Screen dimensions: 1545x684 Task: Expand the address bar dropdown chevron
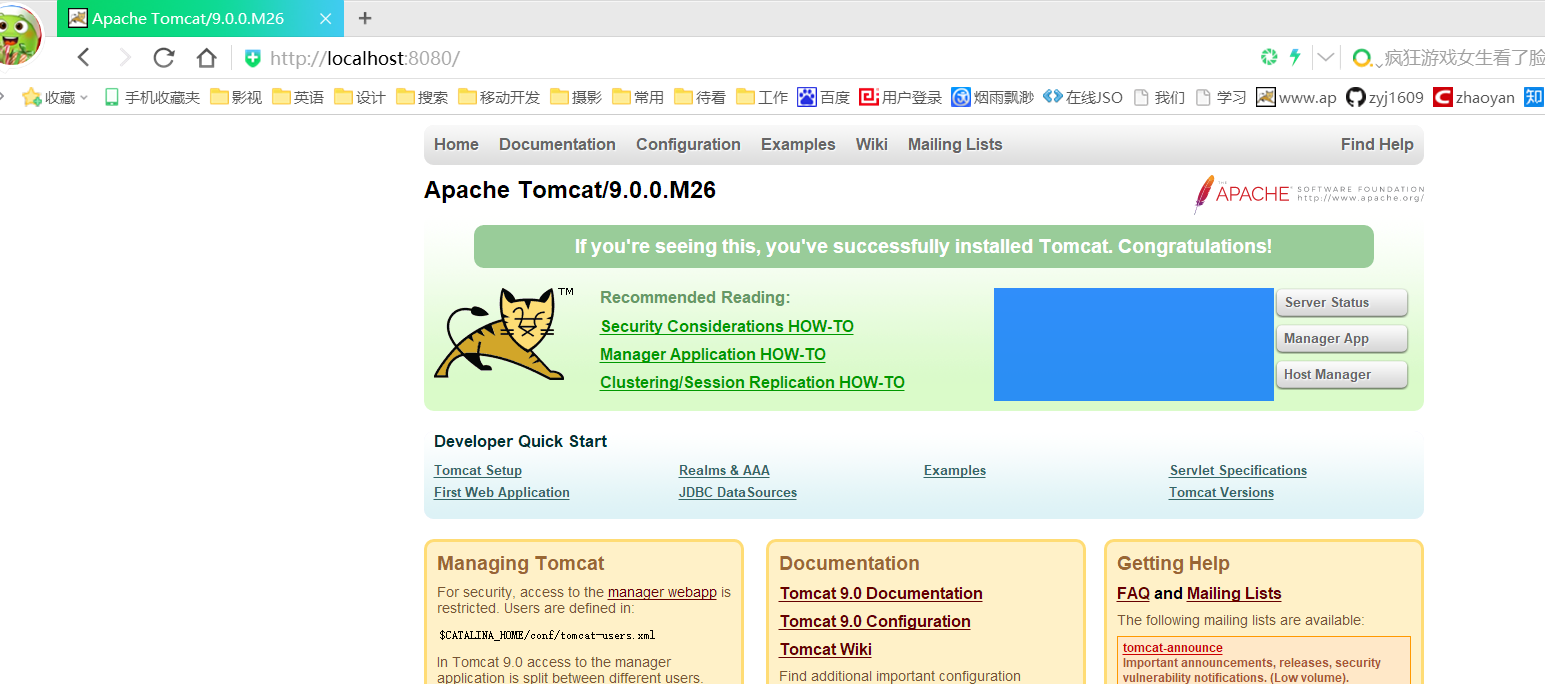(1326, 57)
